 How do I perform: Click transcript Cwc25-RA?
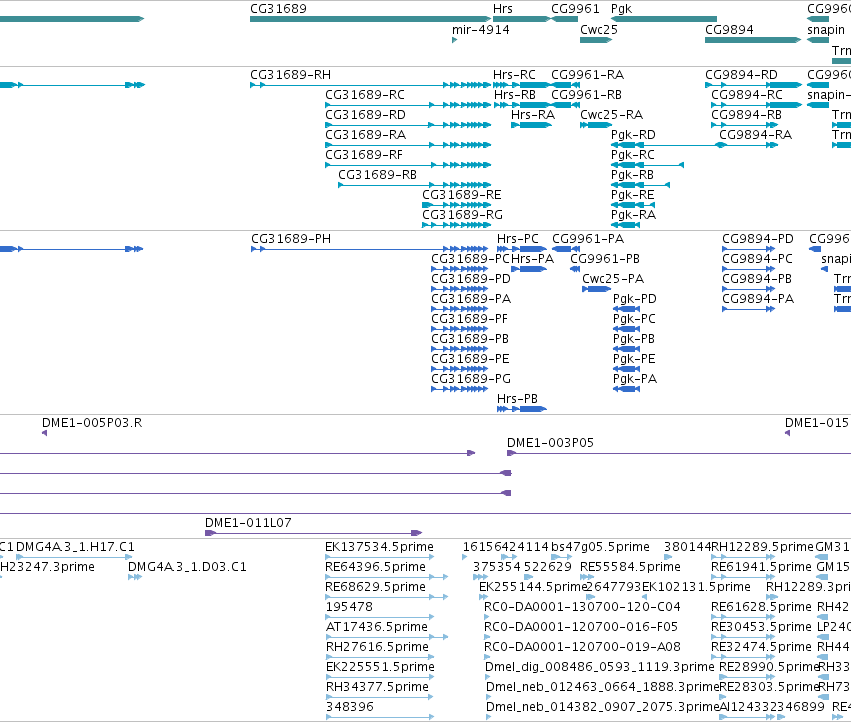point(612,115)
